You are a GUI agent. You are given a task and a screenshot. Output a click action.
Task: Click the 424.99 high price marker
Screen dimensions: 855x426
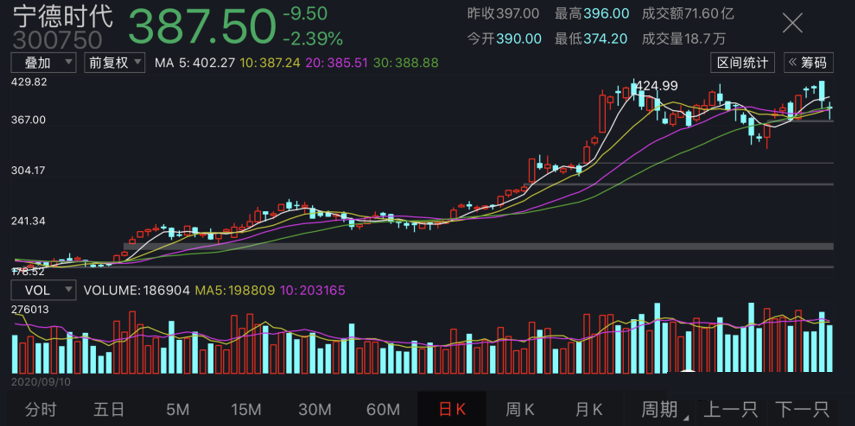tap(658, 85)
